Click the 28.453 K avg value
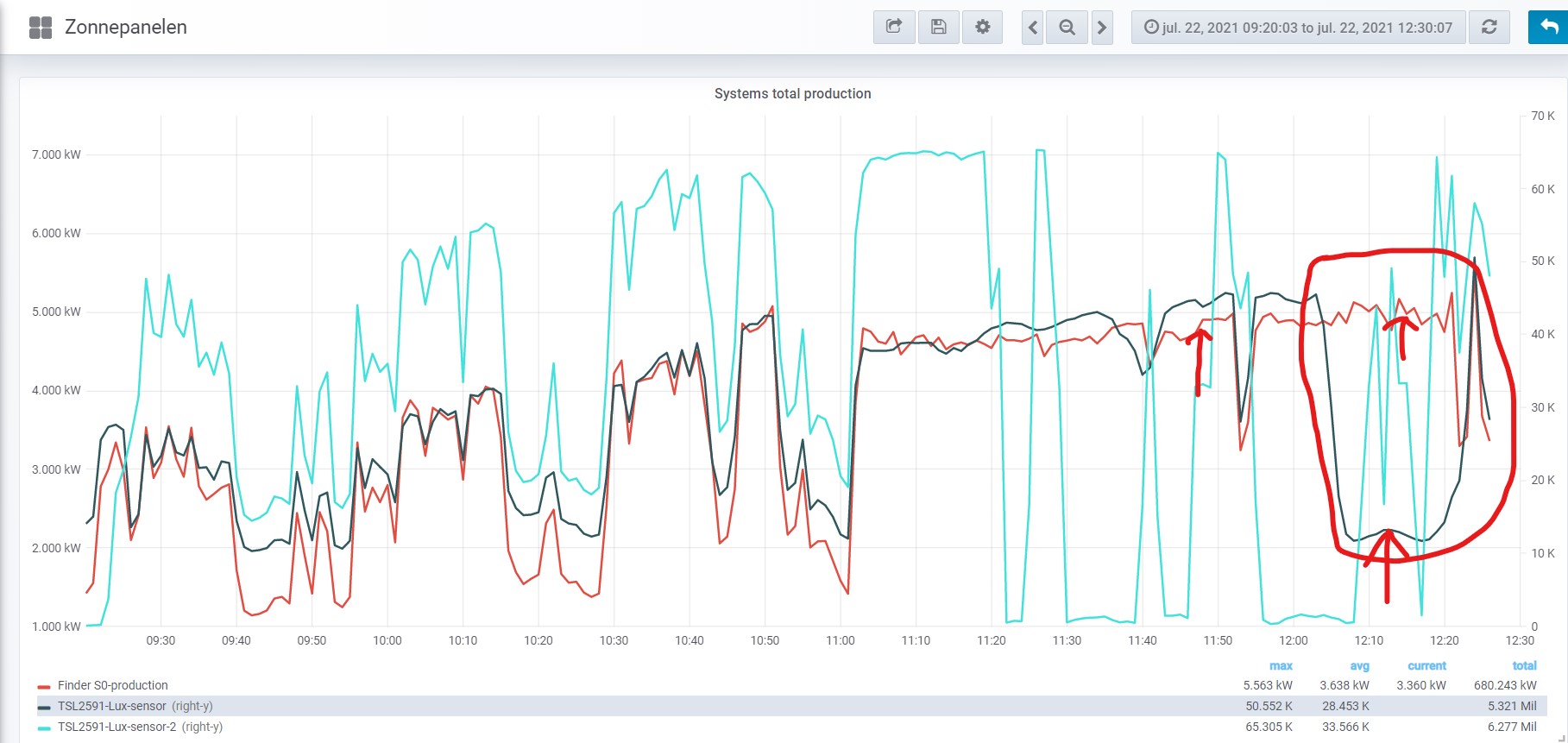The image size is (1568, 743). click(x=1346, y=706)
